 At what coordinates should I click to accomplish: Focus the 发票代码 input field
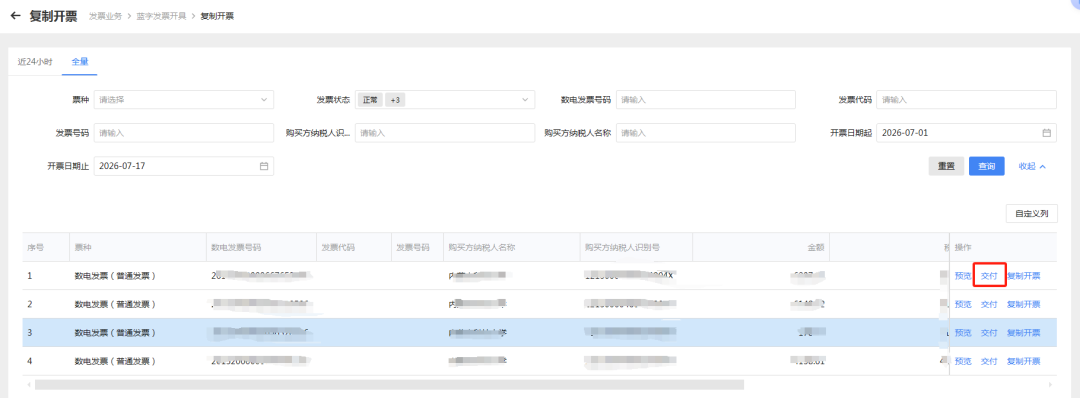tap(966, 100)
